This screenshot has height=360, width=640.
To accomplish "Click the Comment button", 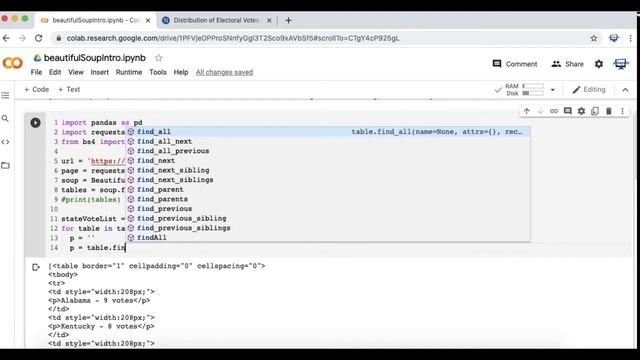I will [x=515, y=64].
